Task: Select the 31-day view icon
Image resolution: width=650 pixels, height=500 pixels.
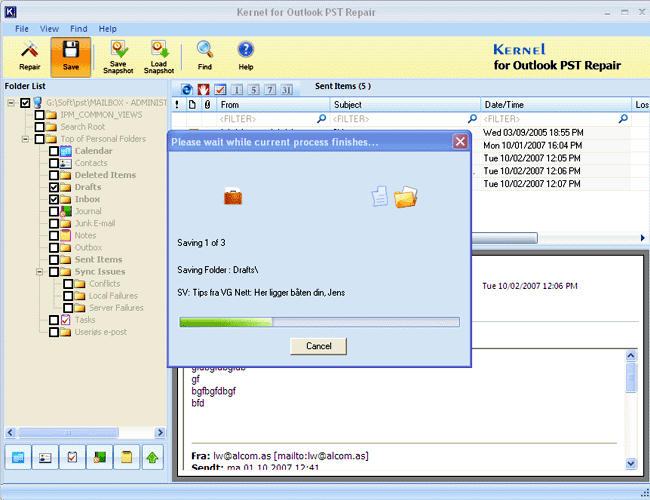Action: point(287,89)
